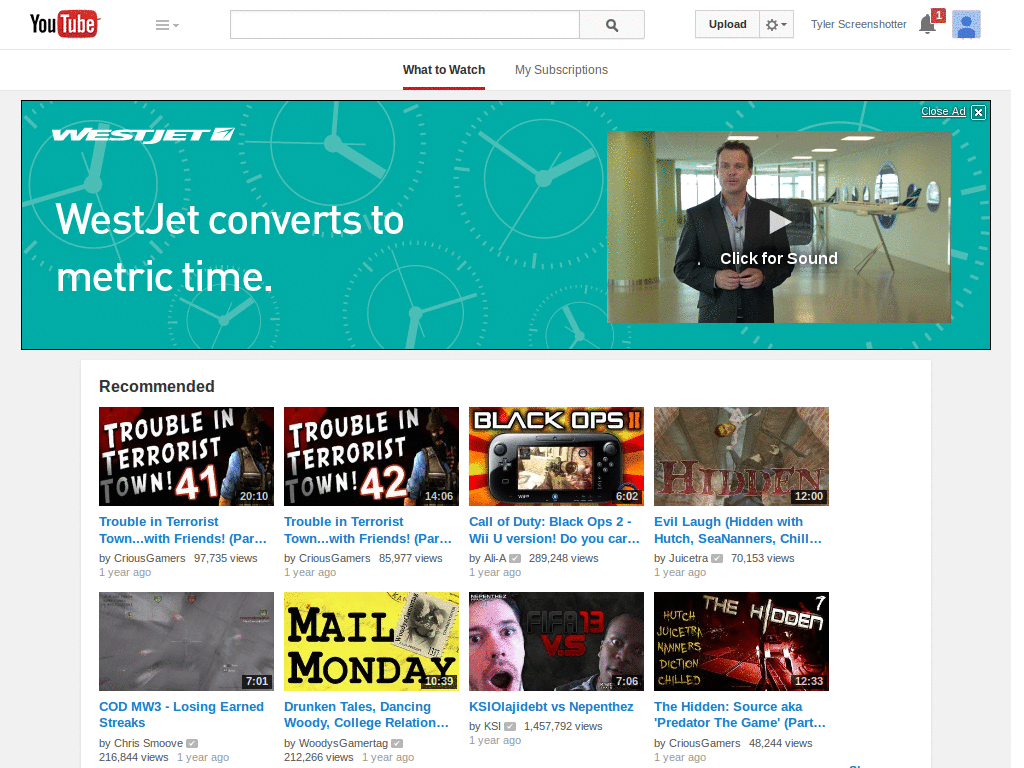Visit CriousGamers channel under 97,735 views video
This screenshot has height=768, width=1024.
tap(150, 558)
